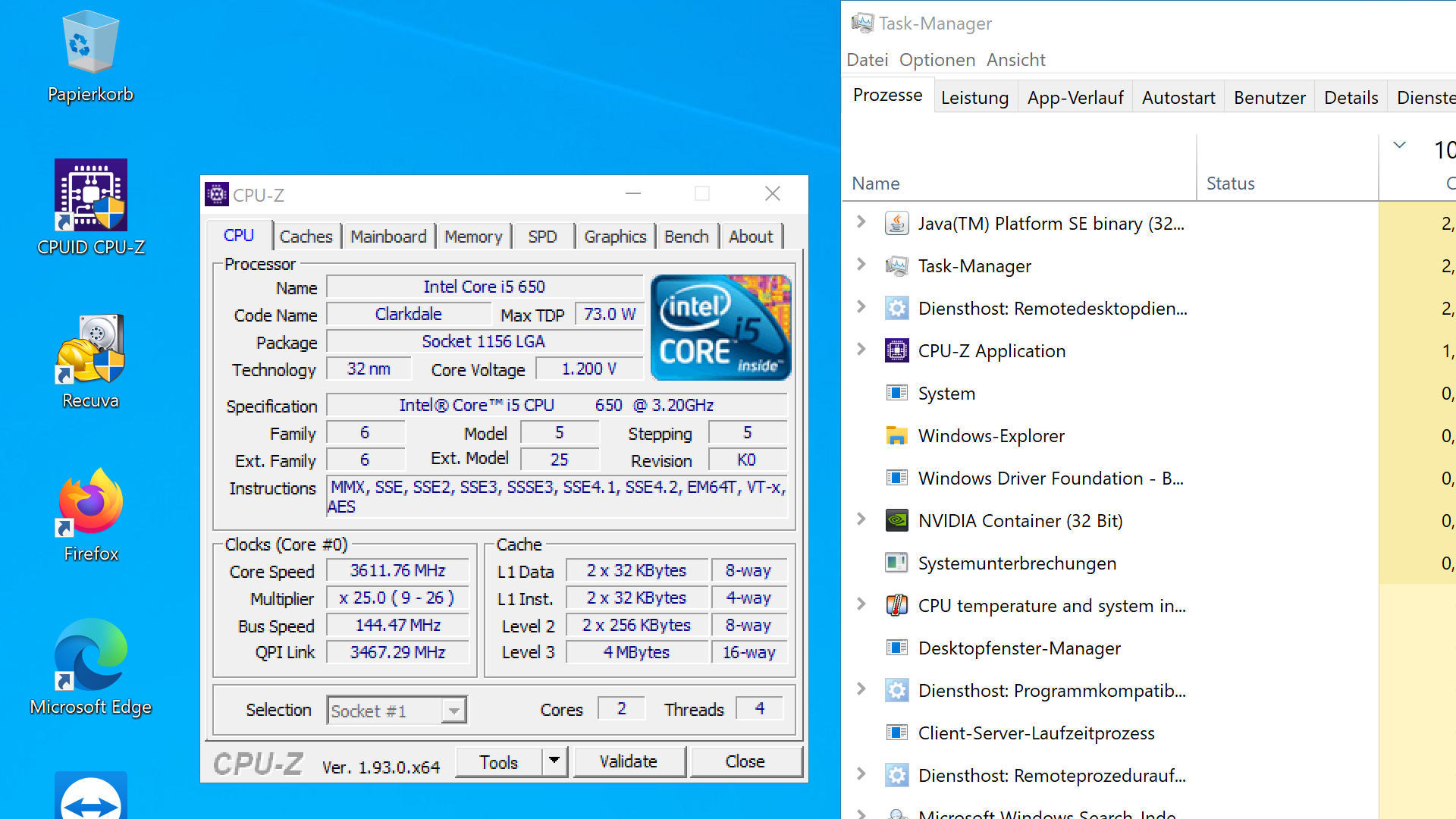Select the Systemunterbrechungen process icon
Viewport: 1456px width, 819px height.
897,563
